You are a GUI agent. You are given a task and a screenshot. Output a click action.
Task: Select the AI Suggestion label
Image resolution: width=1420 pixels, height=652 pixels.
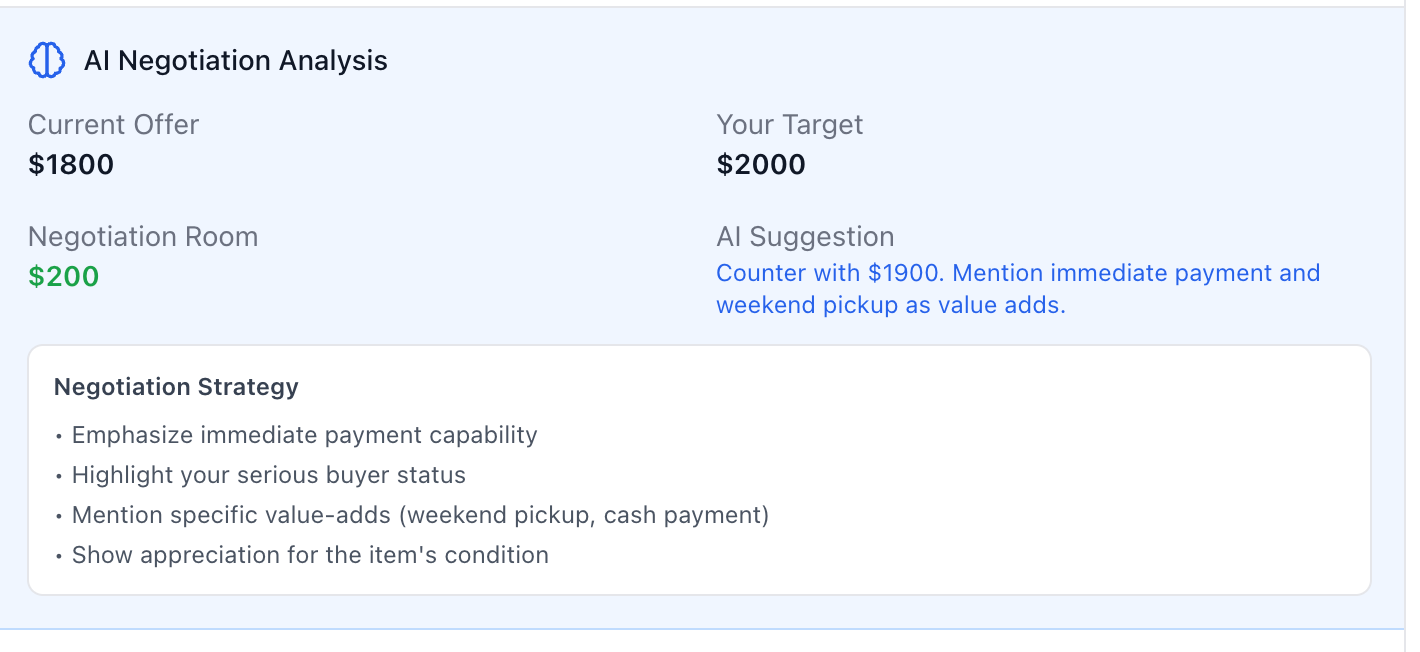tap(805, 237)
